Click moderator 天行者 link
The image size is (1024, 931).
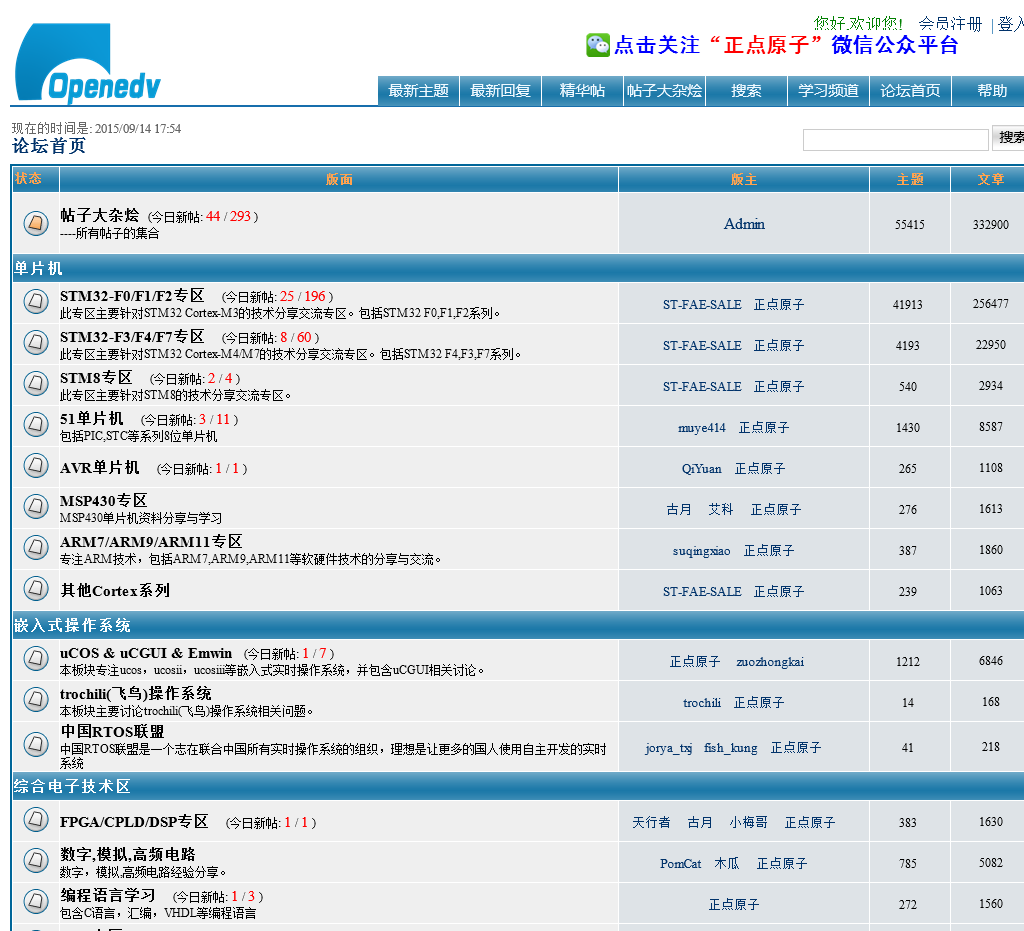coord(651,823)
